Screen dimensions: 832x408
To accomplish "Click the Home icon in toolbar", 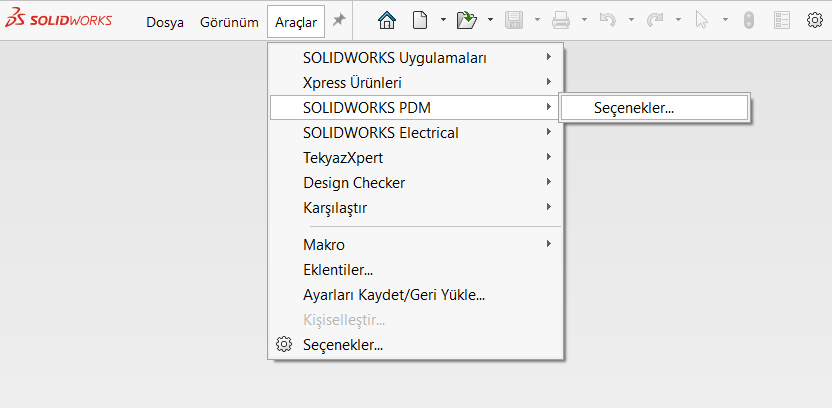I will 387,20.
